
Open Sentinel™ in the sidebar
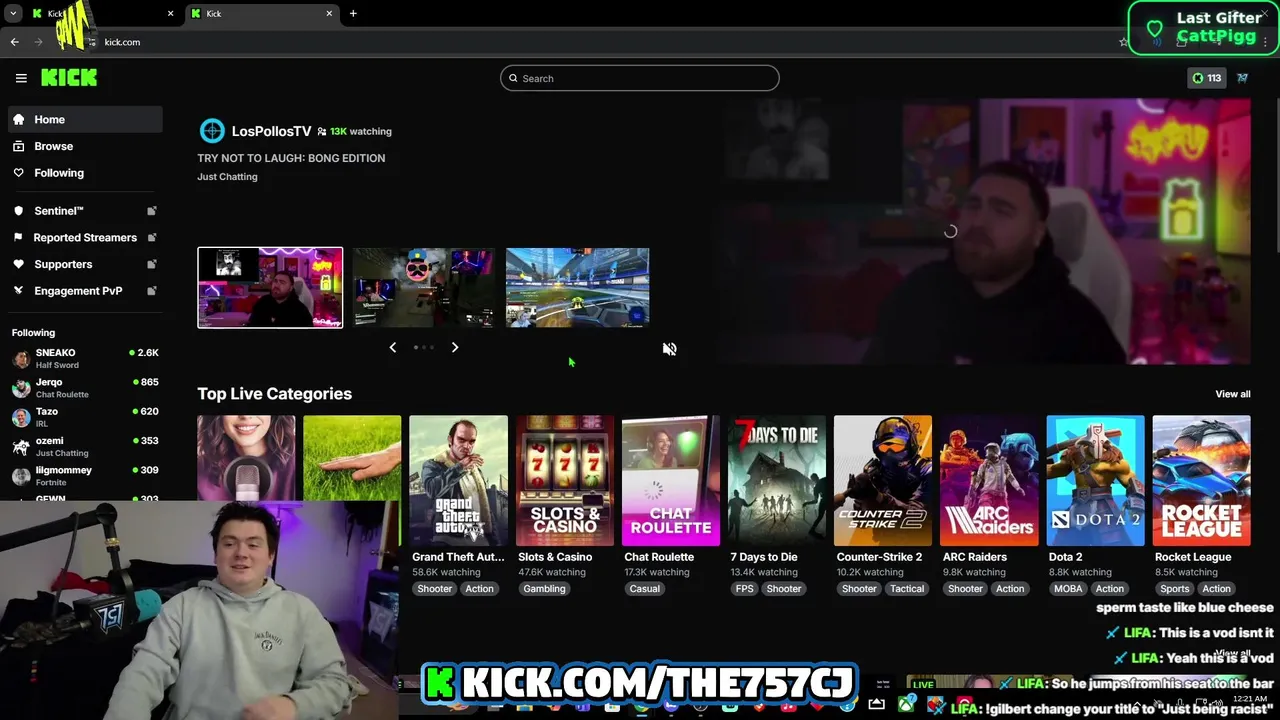click(x=85, y=211)
